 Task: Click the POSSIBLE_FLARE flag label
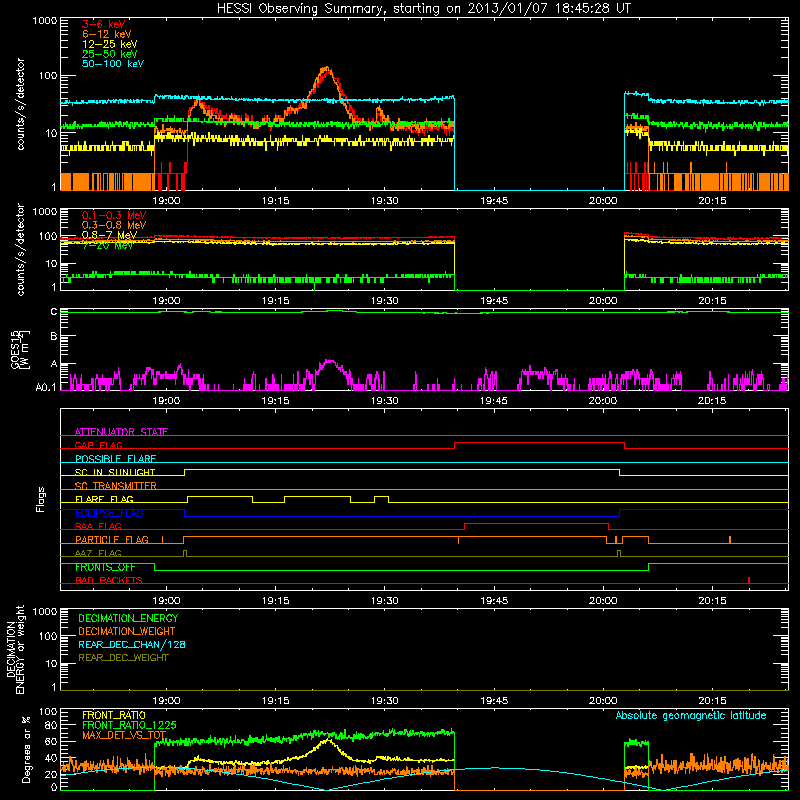[x=115, y=459]
